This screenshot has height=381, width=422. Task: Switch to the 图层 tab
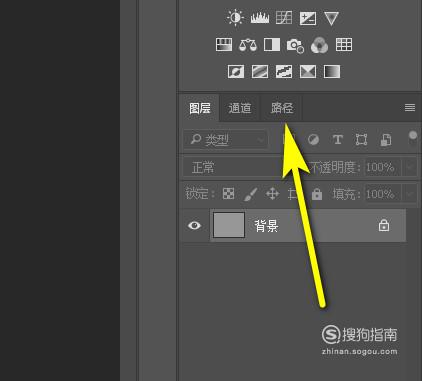pyautogui.click(x=200, y=108)
